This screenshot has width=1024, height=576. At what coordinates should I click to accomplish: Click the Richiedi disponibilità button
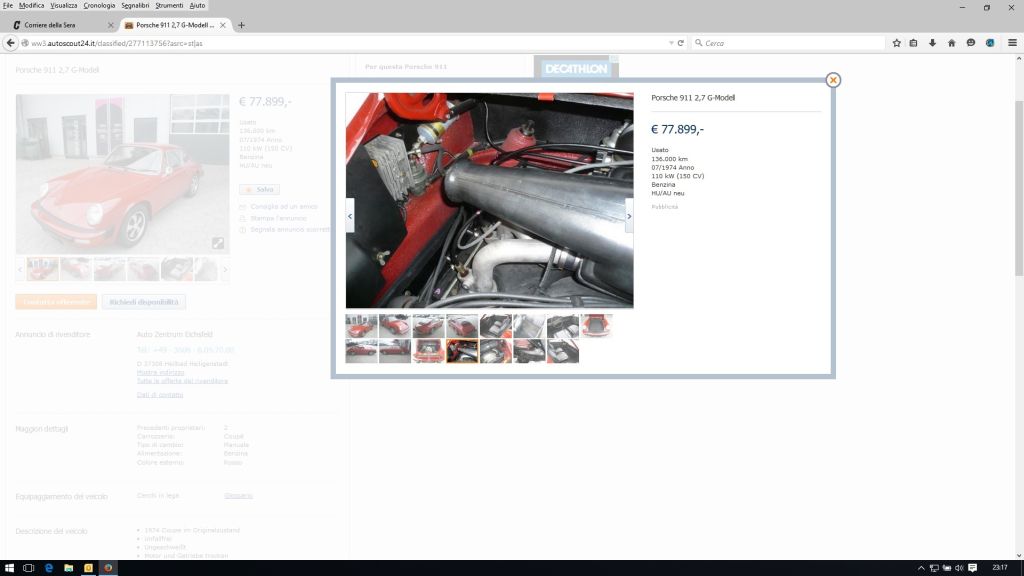(144, 302)
